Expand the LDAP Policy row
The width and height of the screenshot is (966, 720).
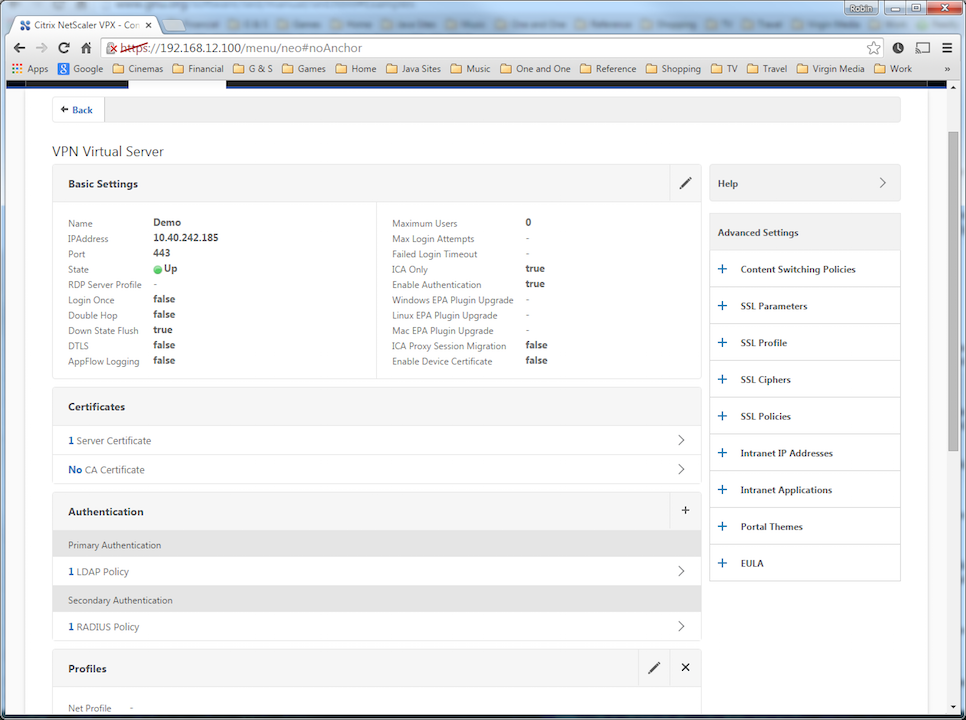(x=681, y=571)
